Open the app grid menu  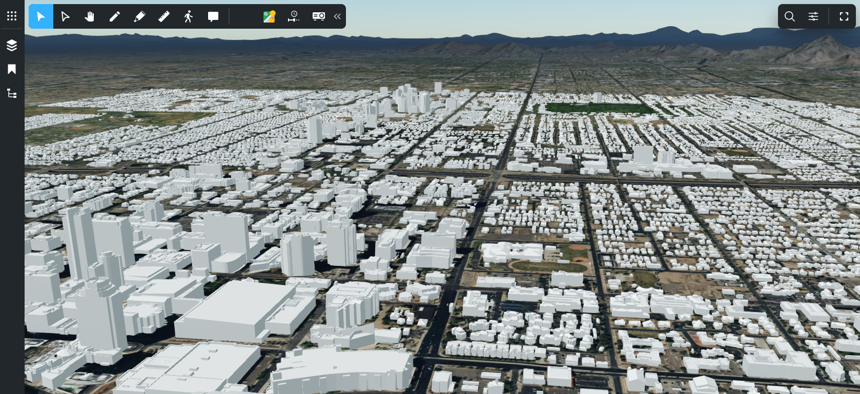point(12,16)
